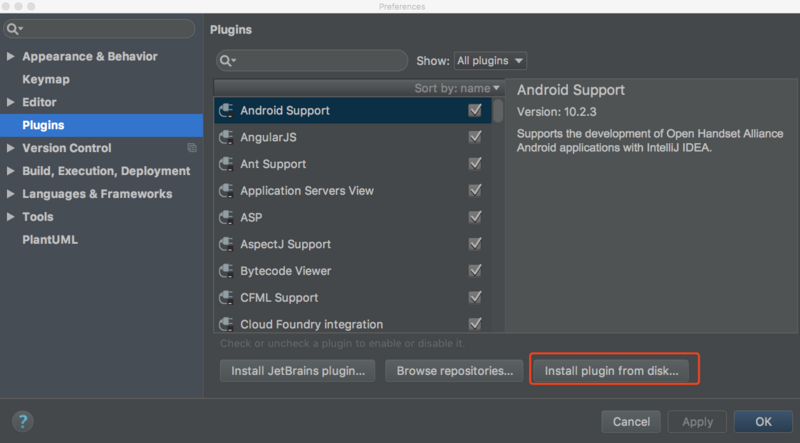This screenshot has width=800, height=443.
Task: Click the CFML Support plugin icon
Action: [x=226, y=297]
